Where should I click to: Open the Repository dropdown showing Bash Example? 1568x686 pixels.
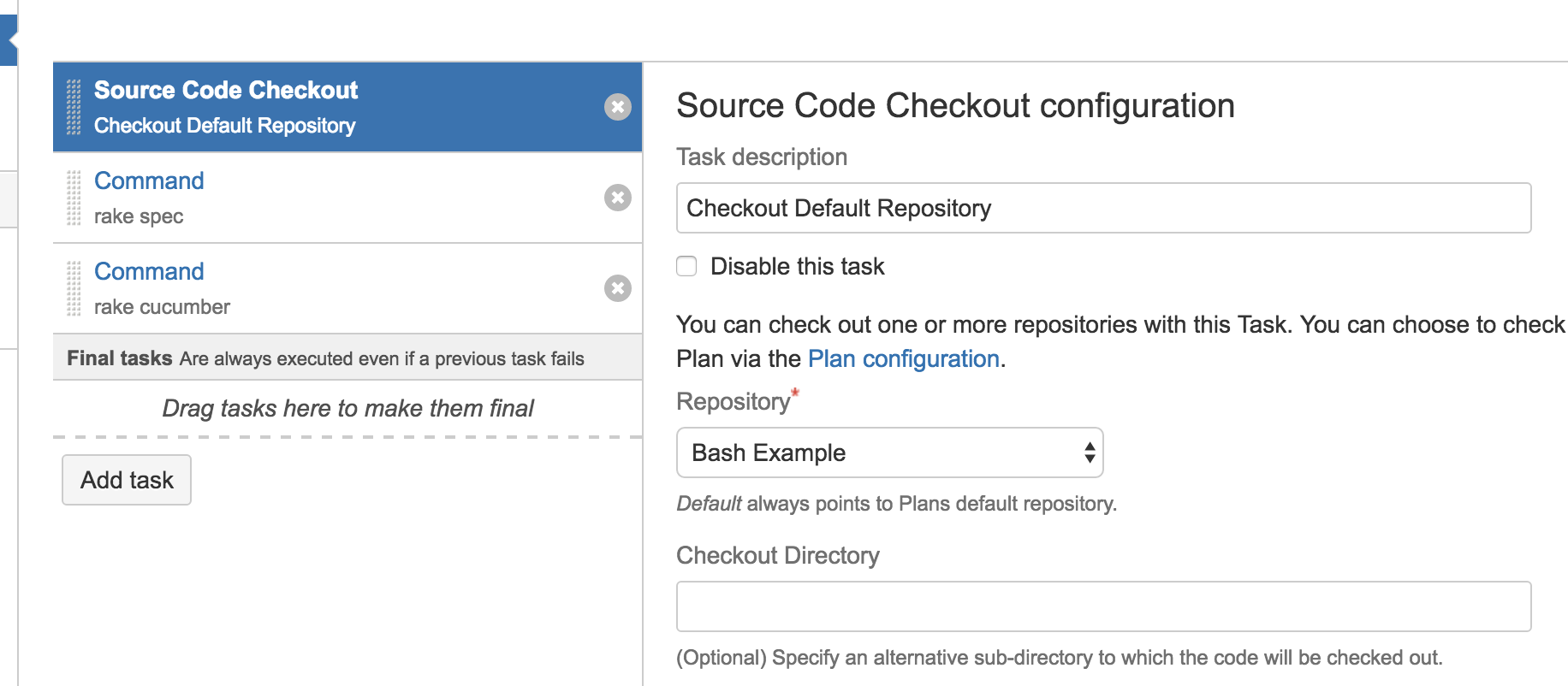pyautogui.click(x=890, y=452)
